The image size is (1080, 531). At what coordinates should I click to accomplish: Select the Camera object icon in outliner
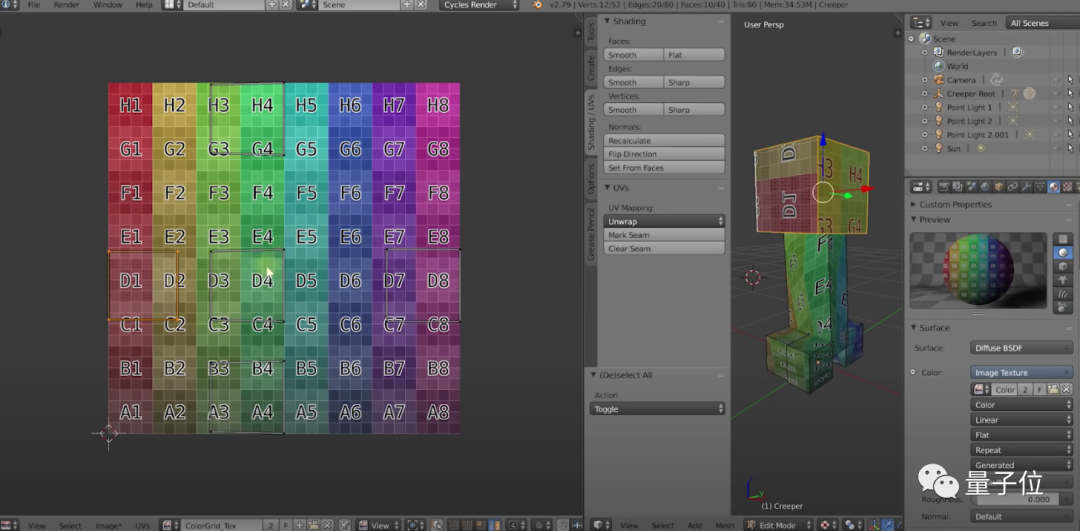coord(939,80)
